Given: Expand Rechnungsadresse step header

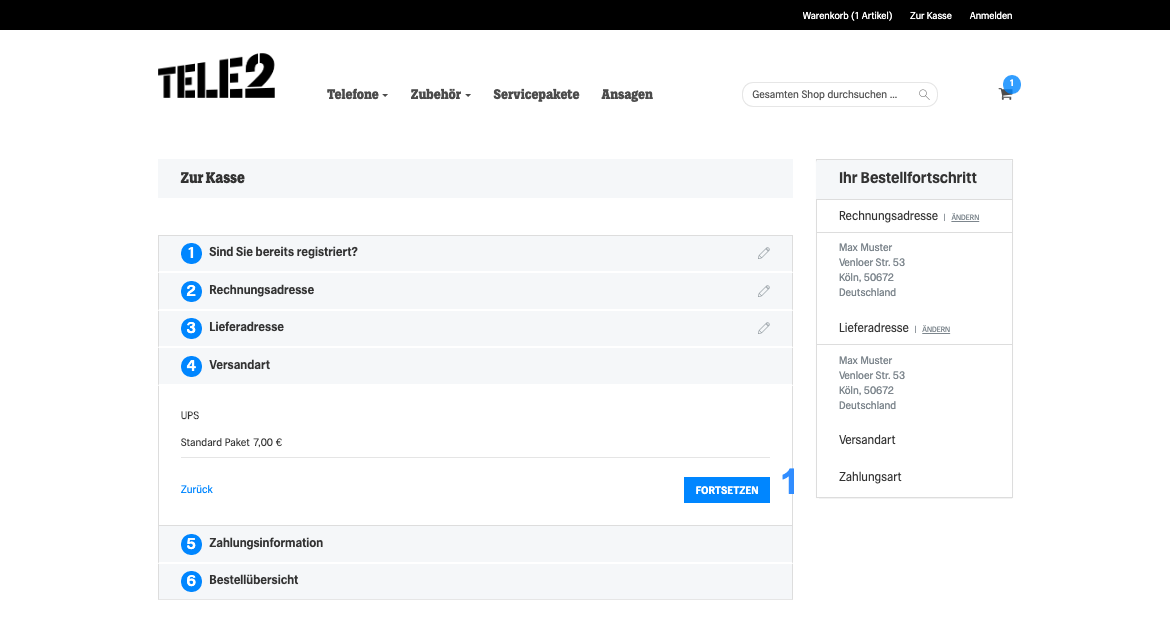Looking at the screenshot, I should (475, 291).
